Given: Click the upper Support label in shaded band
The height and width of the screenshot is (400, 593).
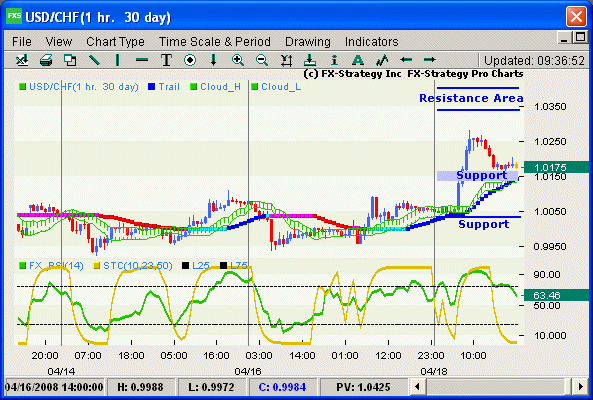Looking at the screenshot, I should 481,175.
